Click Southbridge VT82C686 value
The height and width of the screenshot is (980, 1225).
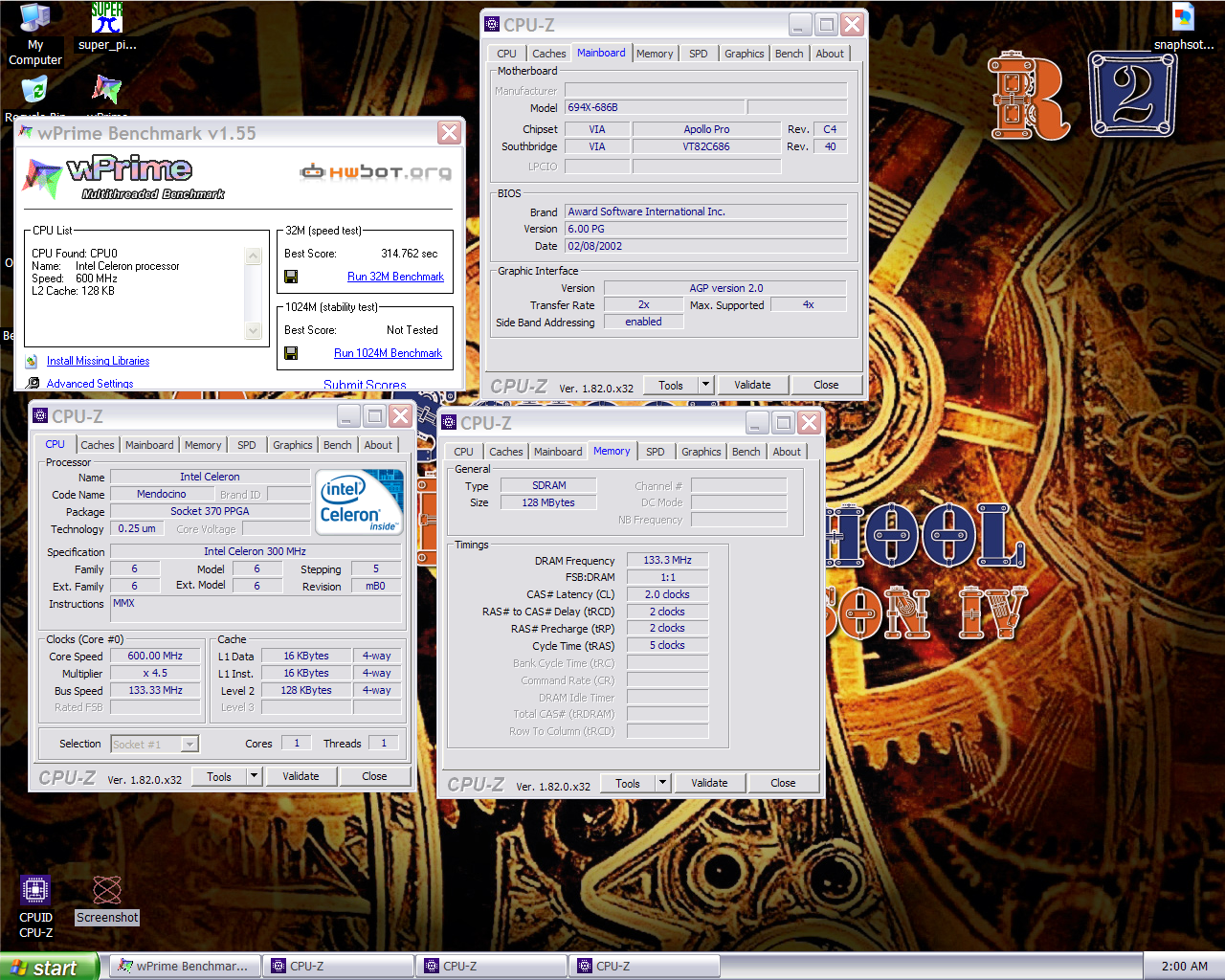pos(706,146)
